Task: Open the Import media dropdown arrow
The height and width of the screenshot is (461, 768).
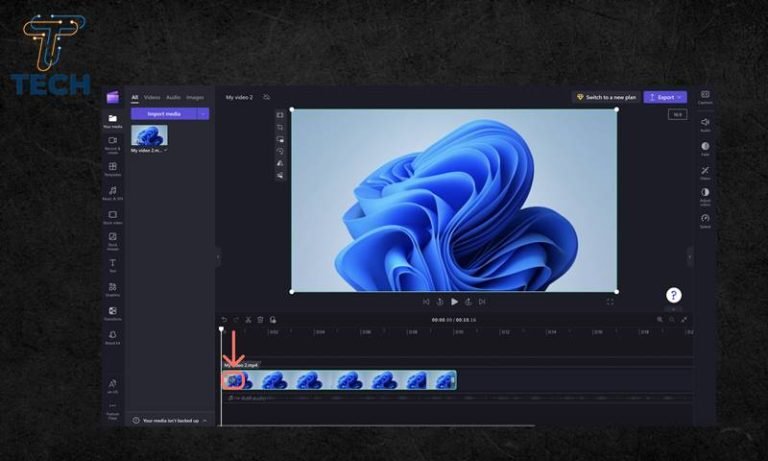Action: (203, 114)
